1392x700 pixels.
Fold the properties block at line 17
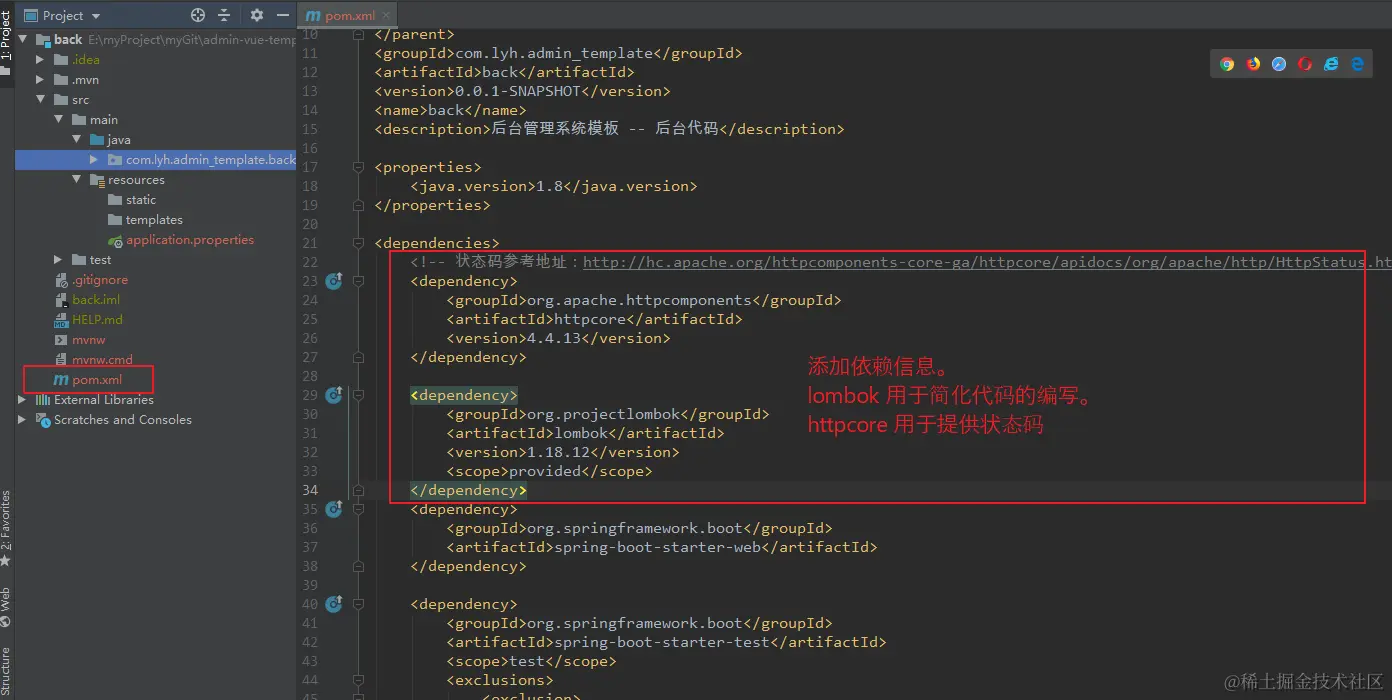(x=358, y=167)
